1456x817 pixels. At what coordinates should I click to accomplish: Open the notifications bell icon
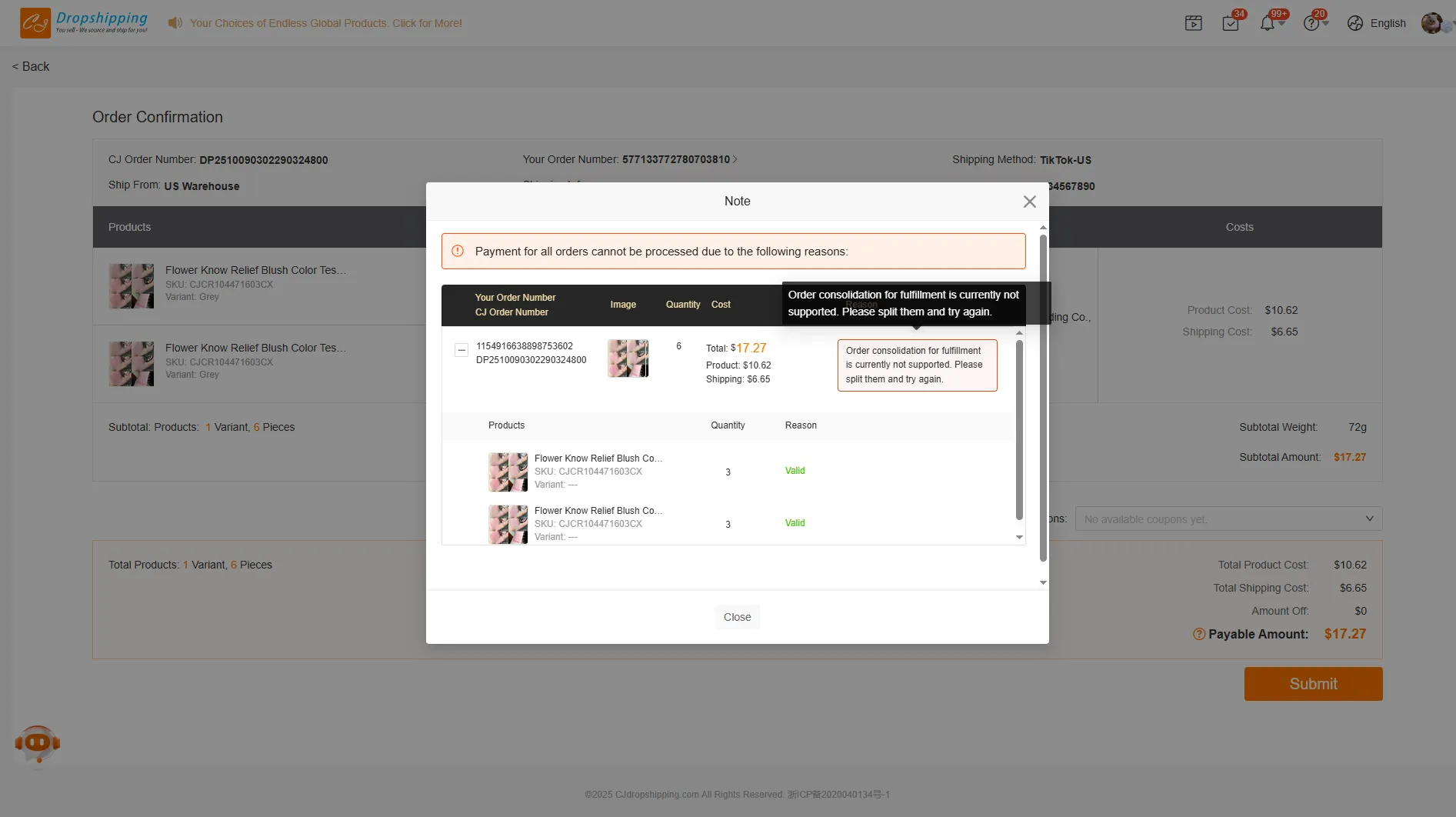pyautogui.click(x=1267, y=23)
